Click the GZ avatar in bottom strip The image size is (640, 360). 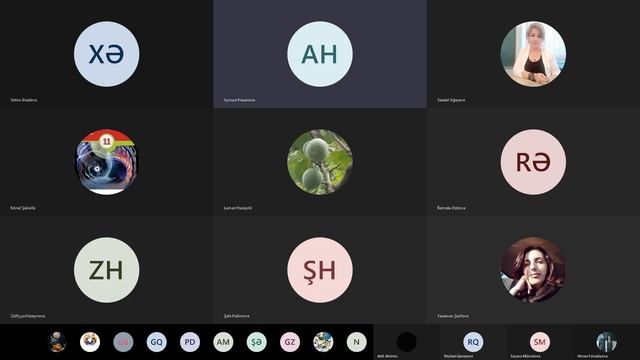click(x=290, y=342)
